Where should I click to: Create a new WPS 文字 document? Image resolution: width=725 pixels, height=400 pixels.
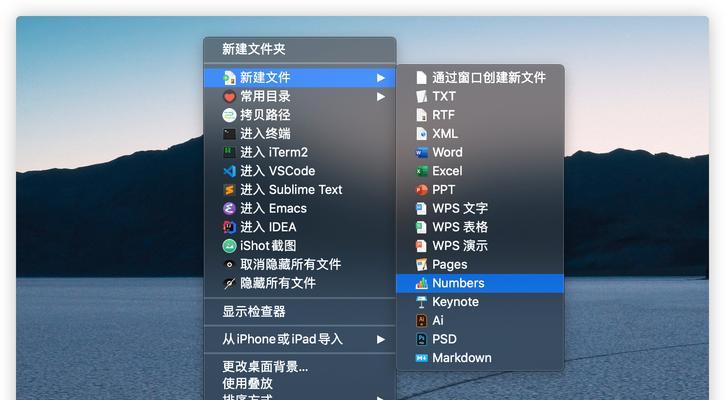[480, 209]
